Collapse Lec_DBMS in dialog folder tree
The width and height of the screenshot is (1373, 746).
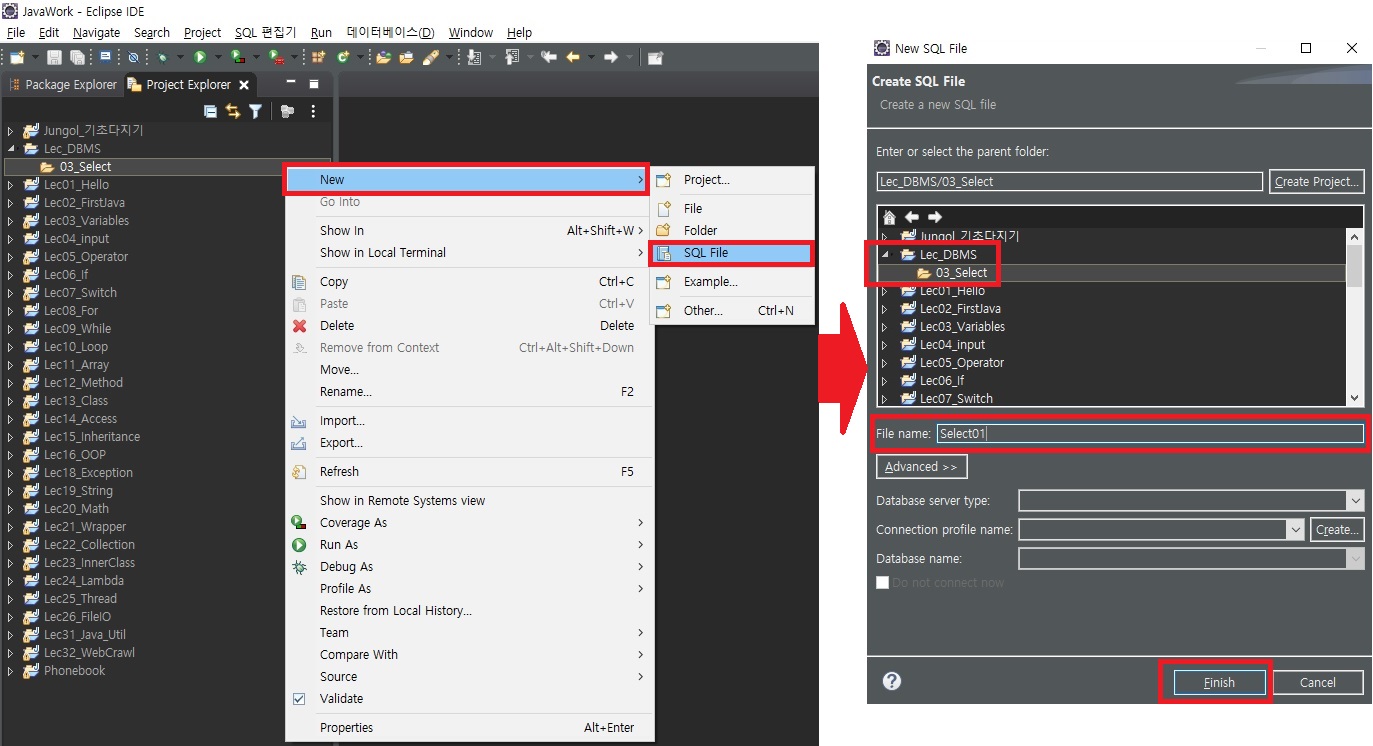[x=884, y=255]
